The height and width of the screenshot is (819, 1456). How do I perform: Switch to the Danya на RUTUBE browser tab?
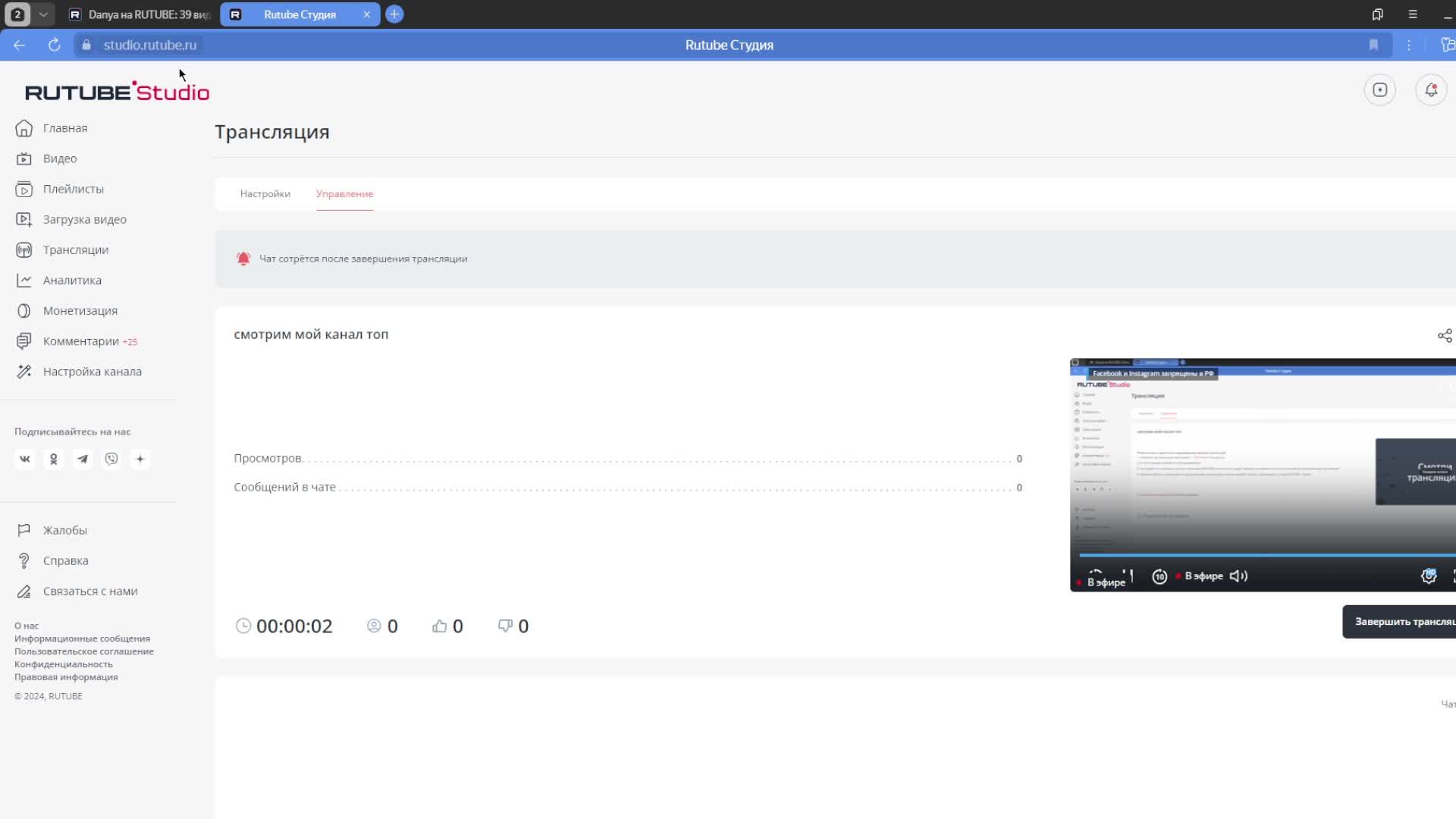[140, 14]
